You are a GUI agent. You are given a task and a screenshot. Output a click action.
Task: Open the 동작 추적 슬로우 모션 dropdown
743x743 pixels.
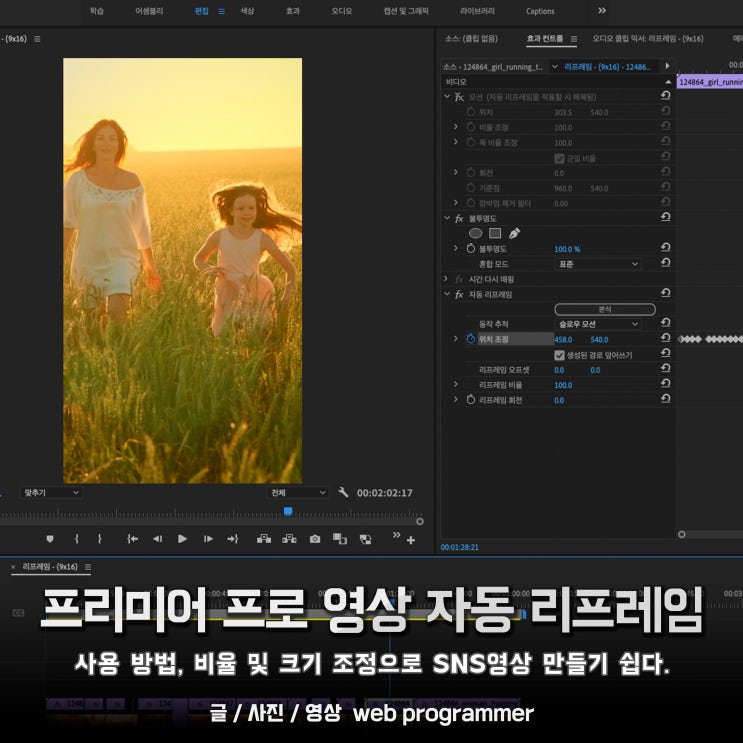[598, 324]
